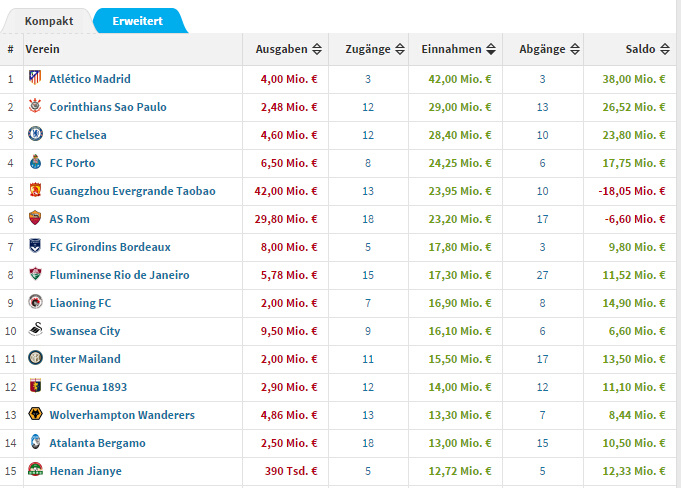681x488 pixels.
Task: Click the Atlético Madrid club crest
Action: coord(35,78)
